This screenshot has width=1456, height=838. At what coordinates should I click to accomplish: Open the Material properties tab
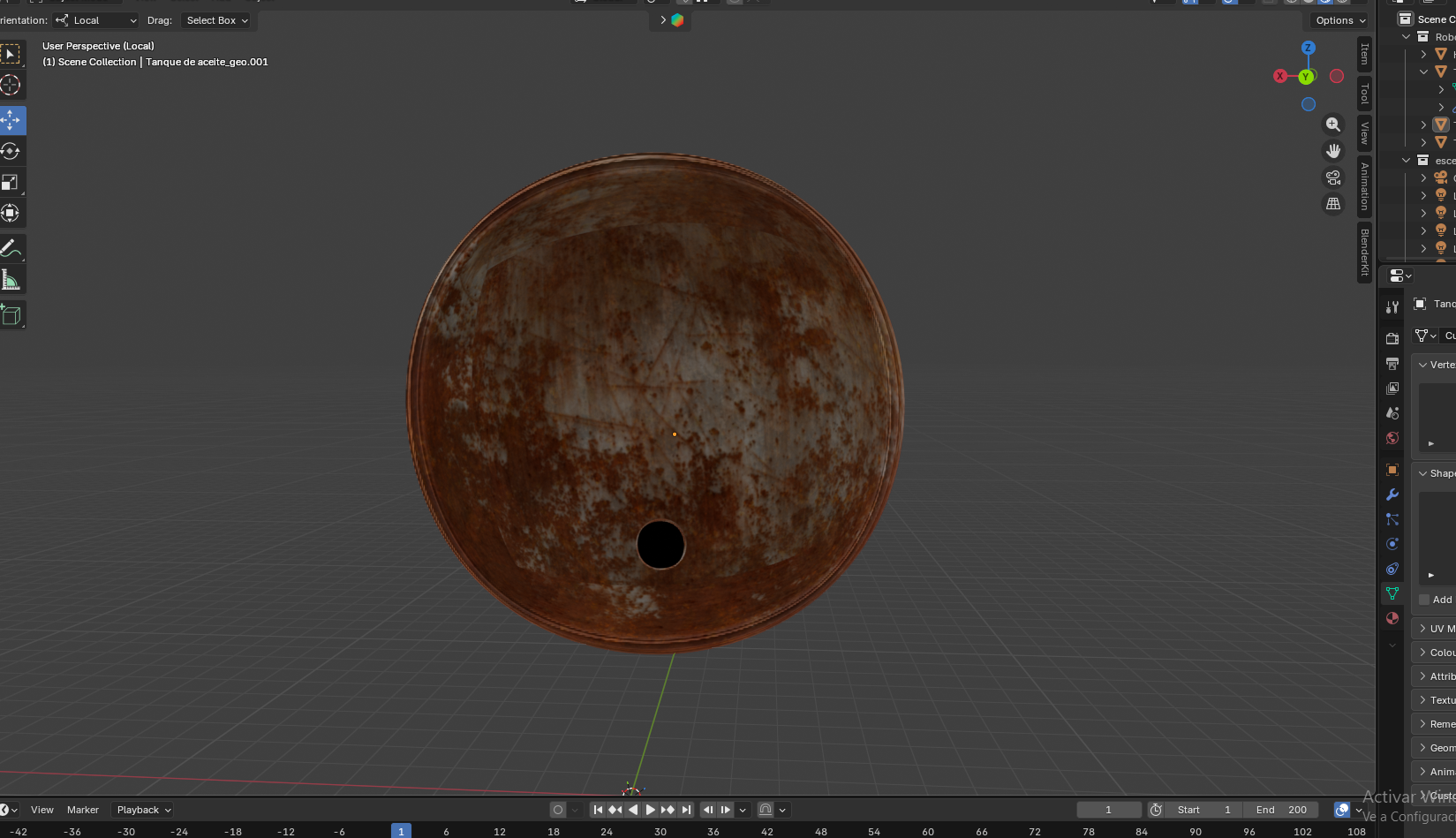[1392, 618]
